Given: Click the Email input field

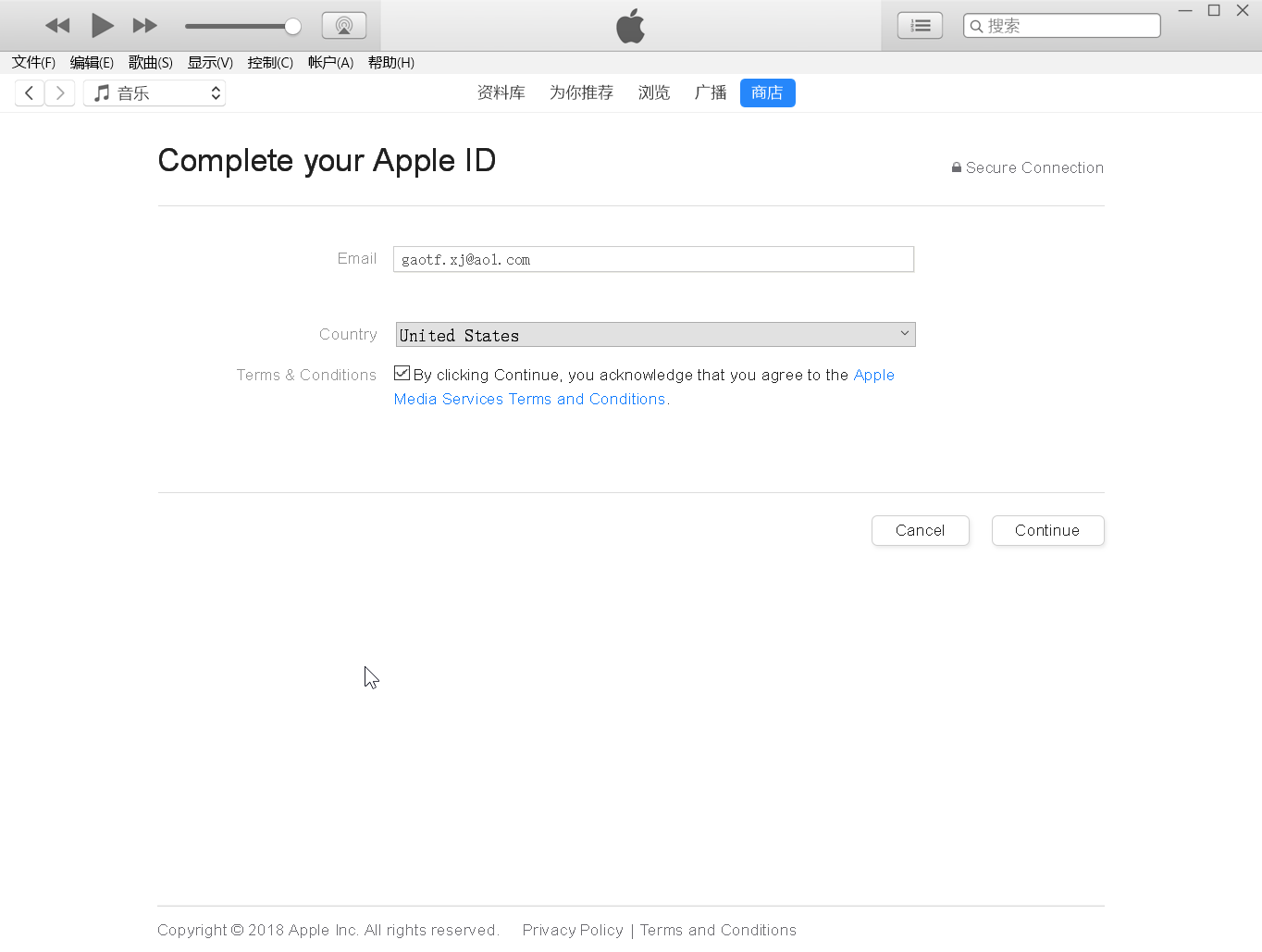Looking at the screenshot, I should 654,259.
